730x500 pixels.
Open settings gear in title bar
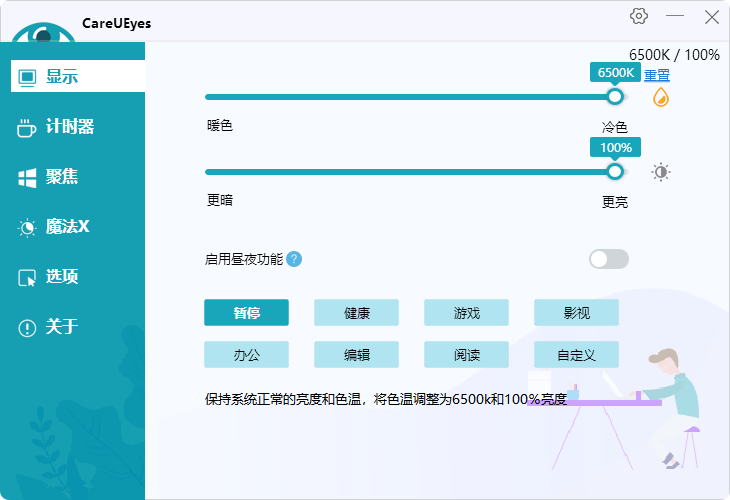639,16
